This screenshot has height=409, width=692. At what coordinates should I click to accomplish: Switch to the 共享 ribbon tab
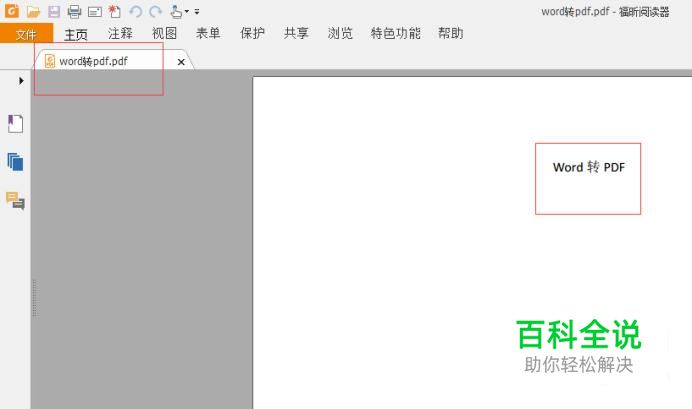(x=296, y=33)
